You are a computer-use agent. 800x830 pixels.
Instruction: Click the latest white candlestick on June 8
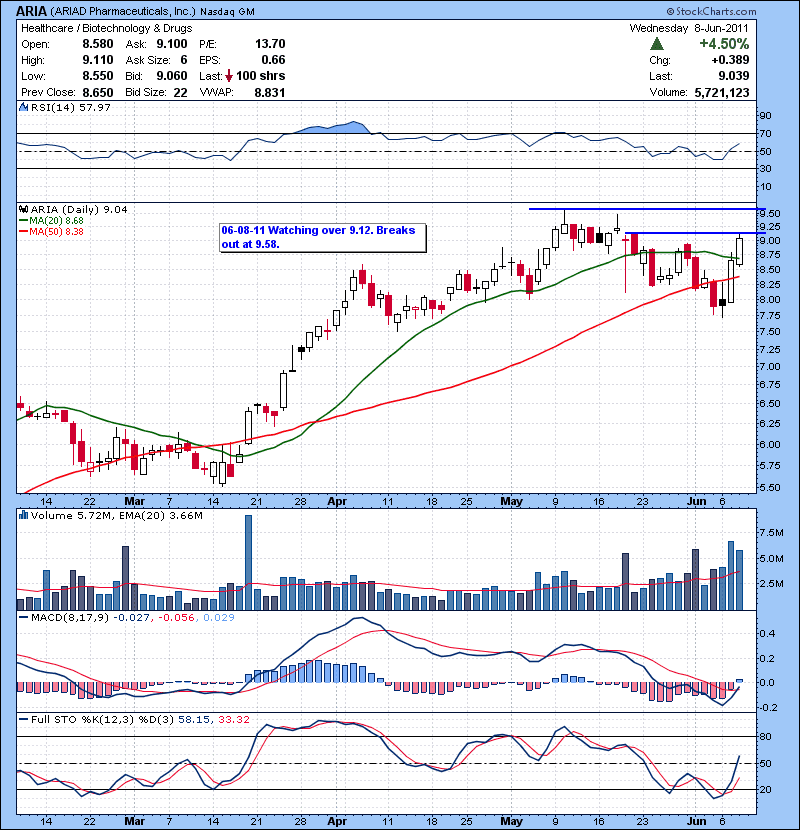(x=740, y=251)
